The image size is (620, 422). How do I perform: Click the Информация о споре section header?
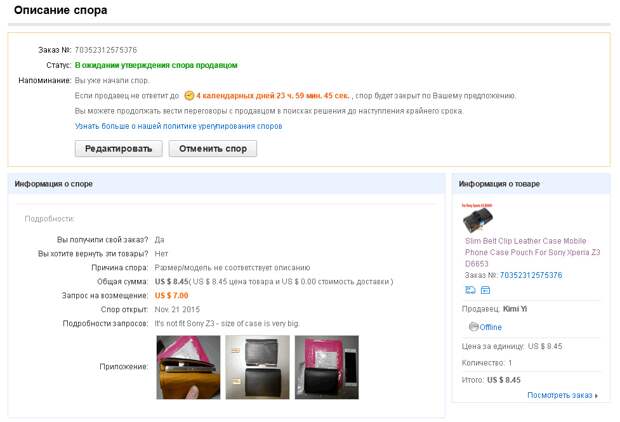point(54,184)
